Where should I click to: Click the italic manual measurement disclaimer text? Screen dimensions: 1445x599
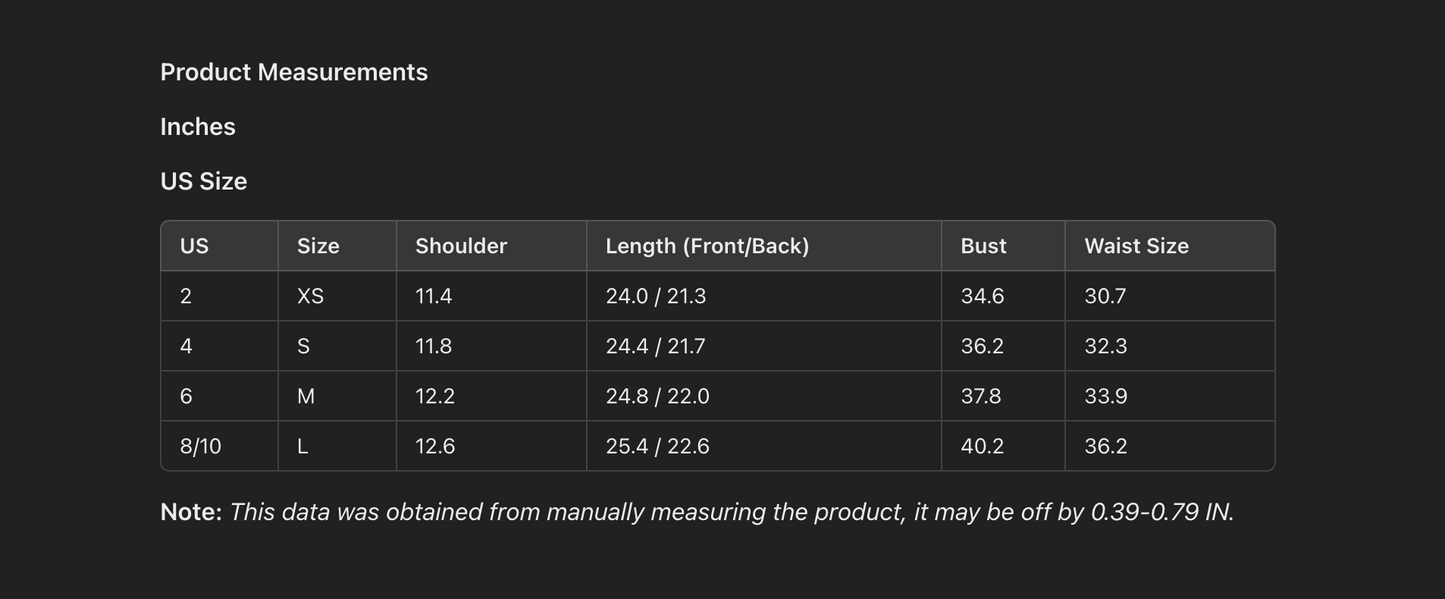[x=731, y=512]
